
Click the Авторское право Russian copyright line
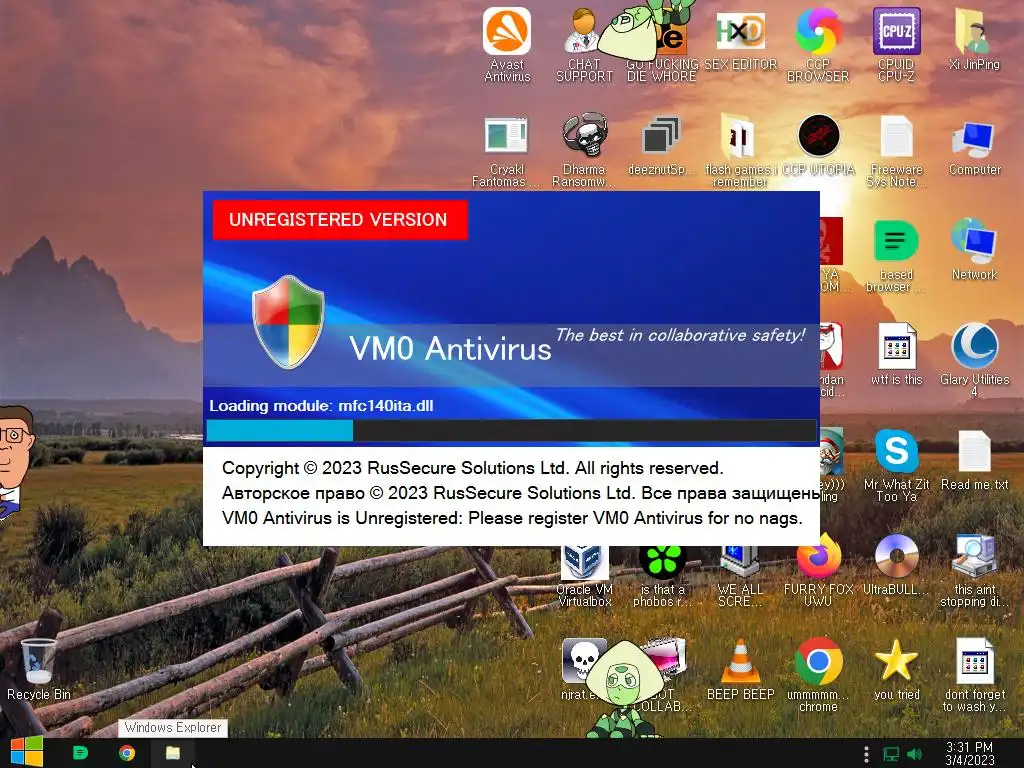click(x=521, y=493)
